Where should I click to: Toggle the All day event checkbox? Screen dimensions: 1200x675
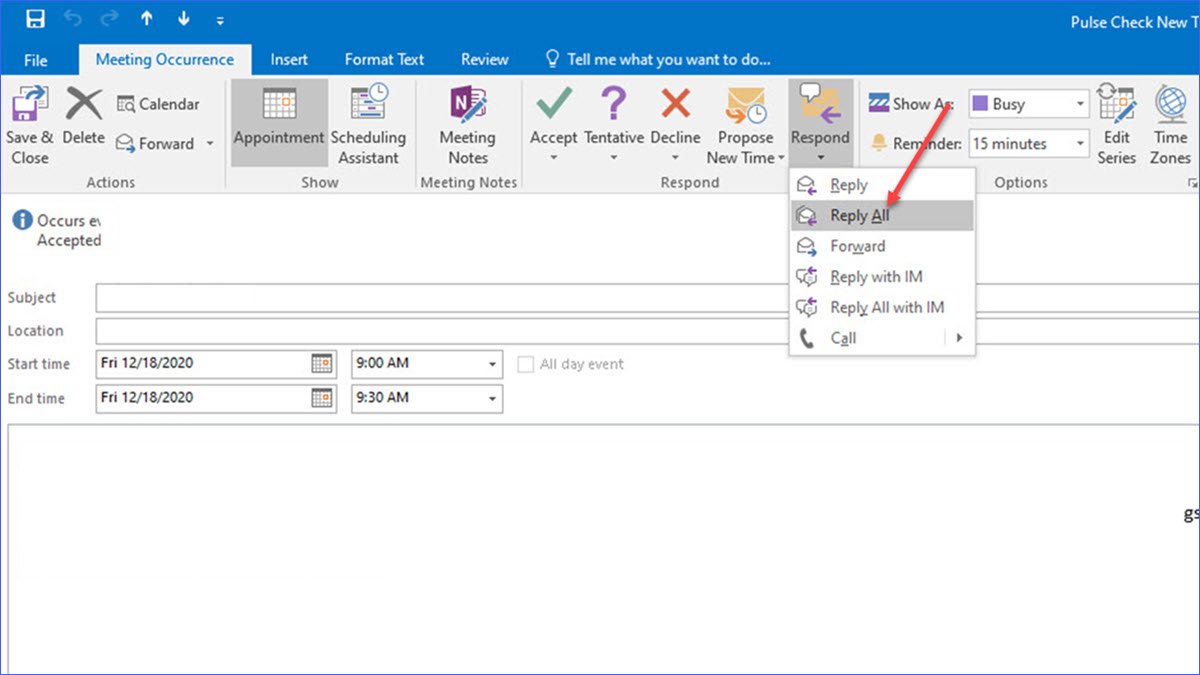point(525,364)
